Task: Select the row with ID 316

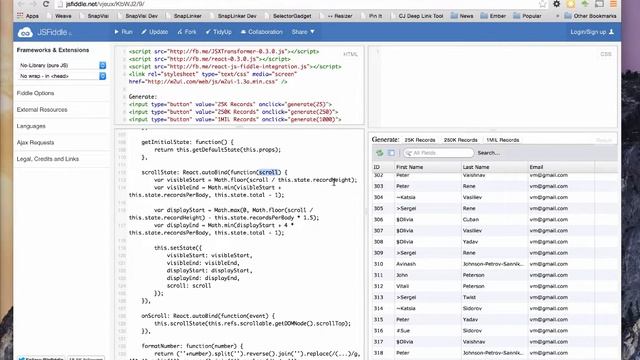Action: (x=495, y=331)
